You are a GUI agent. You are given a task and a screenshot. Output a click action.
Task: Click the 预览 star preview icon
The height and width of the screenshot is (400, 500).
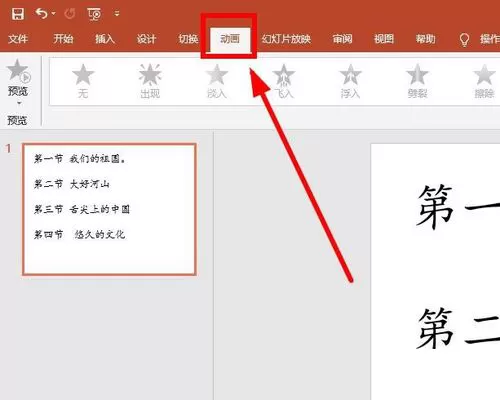click(18, 71)
